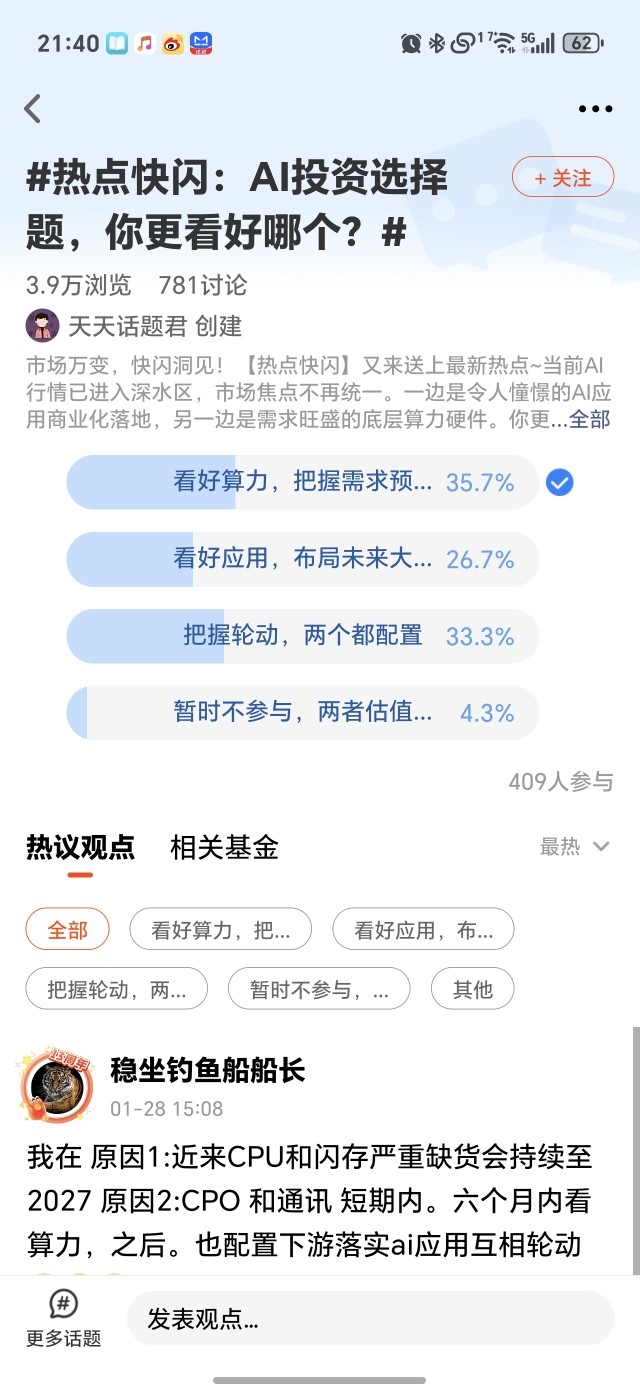Expand description via 全部 link
This screenshot has width=640, height=1400.
click(590, 419)
